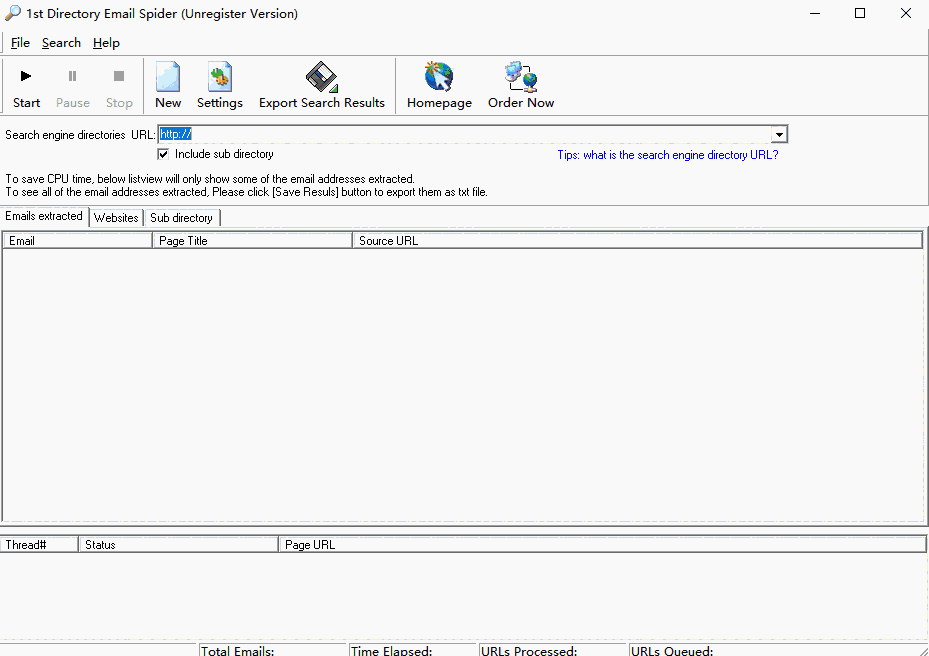Viewport: 929px width, 656px height.
Task: Click the Order Now icon
Action: (x=521, y=78)
